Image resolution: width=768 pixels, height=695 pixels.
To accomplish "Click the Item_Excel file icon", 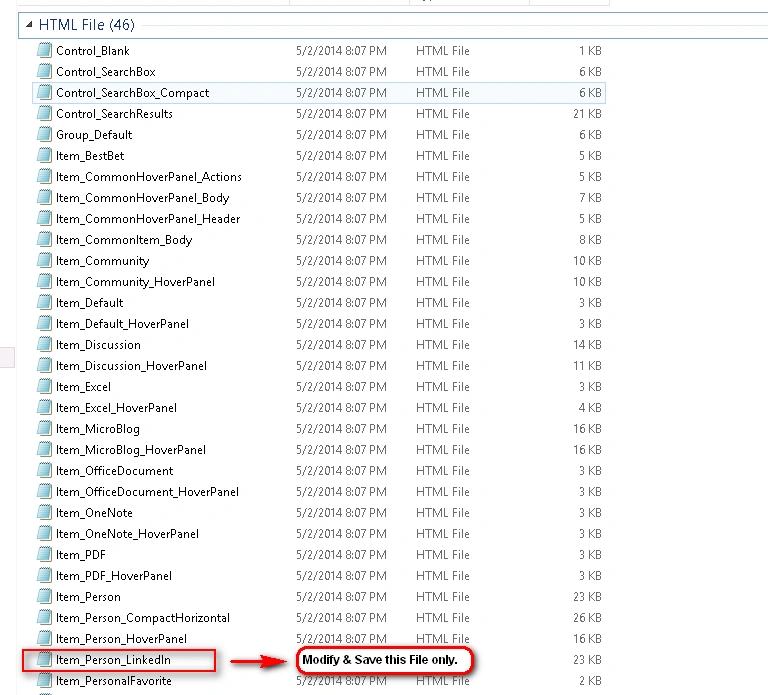I will pyautogui.click(x=44, y=386).
